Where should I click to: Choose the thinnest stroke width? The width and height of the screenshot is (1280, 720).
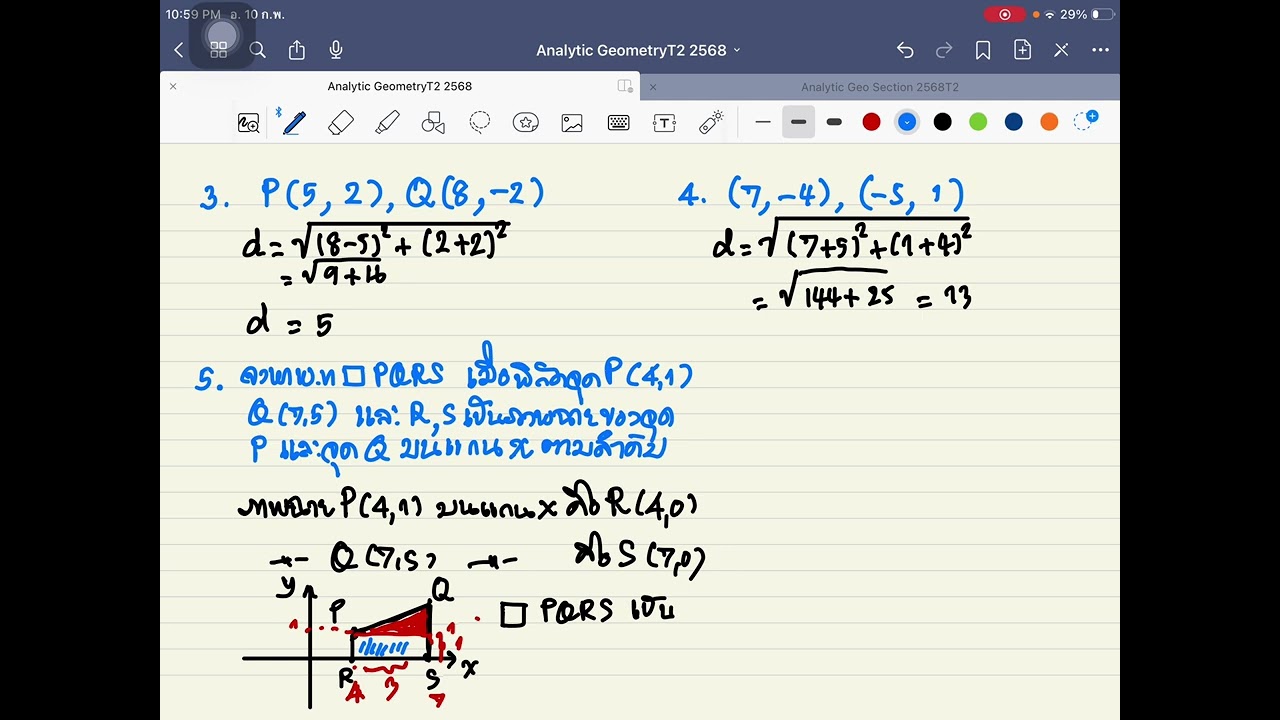tap(763, 122)
